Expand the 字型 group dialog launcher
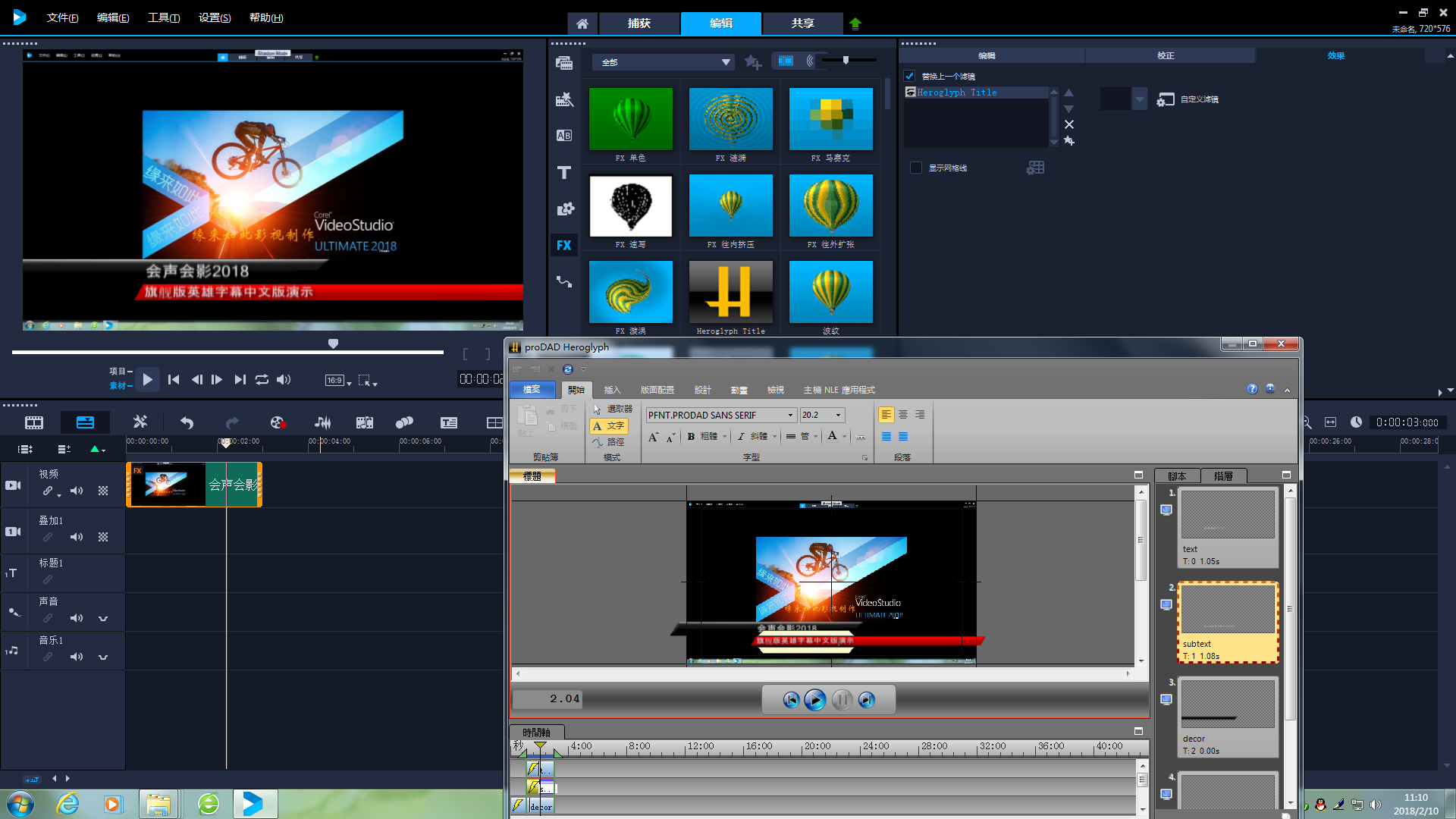The image size is (1456, 819). (x=864, y=458)
